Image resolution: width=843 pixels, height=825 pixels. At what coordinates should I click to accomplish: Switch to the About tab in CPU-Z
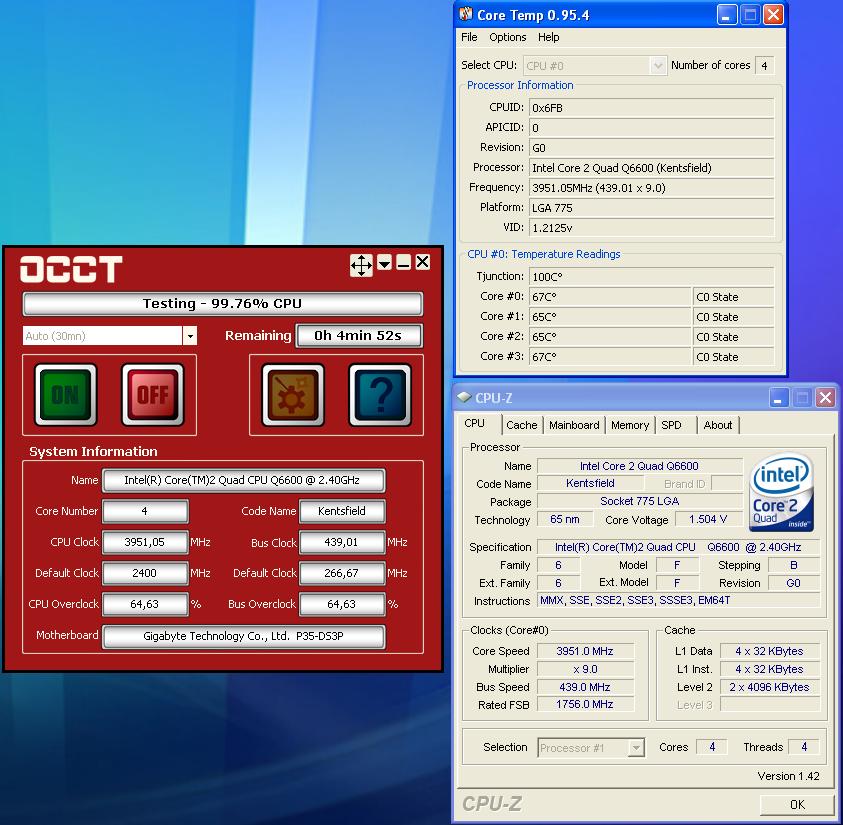coord(718,425)
